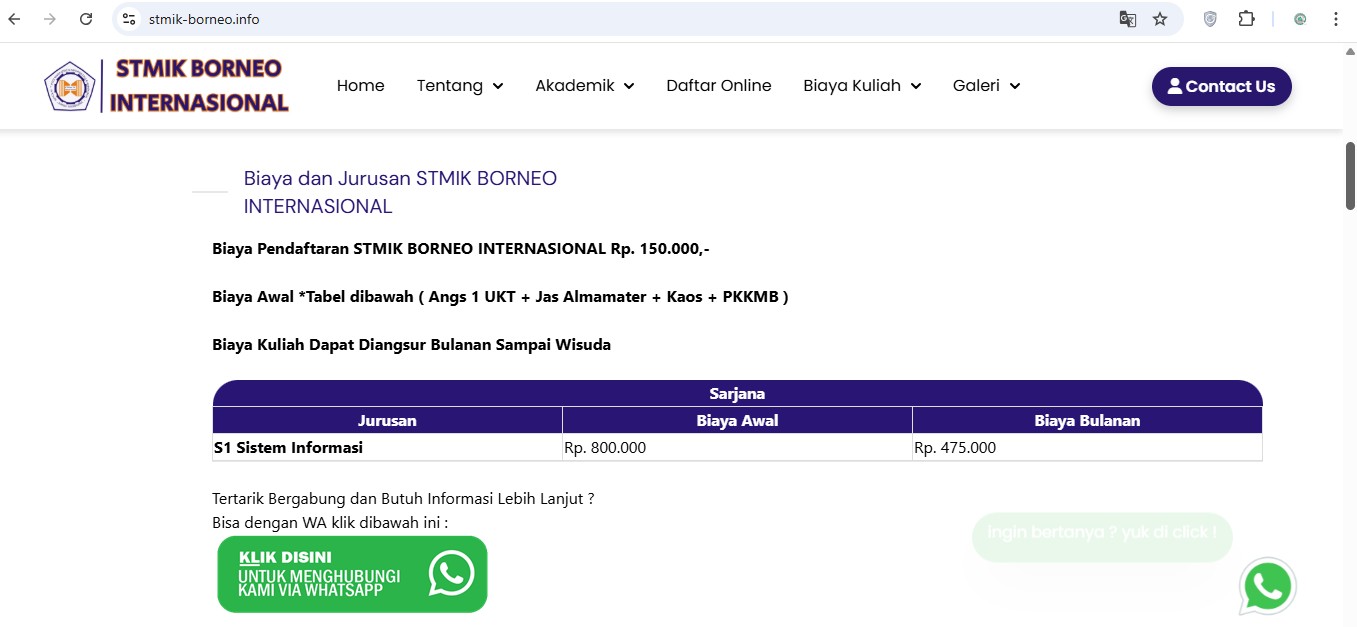Click the 'Sarjana' table title row
This screenshot has width=1357, height=627.
(737, 393)
